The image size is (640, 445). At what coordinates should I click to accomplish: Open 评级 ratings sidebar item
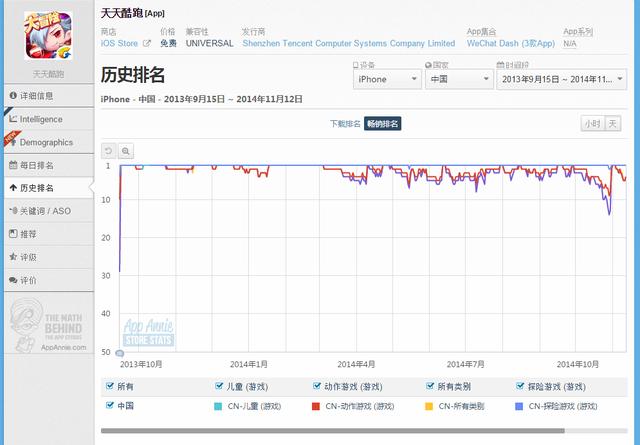47,257
